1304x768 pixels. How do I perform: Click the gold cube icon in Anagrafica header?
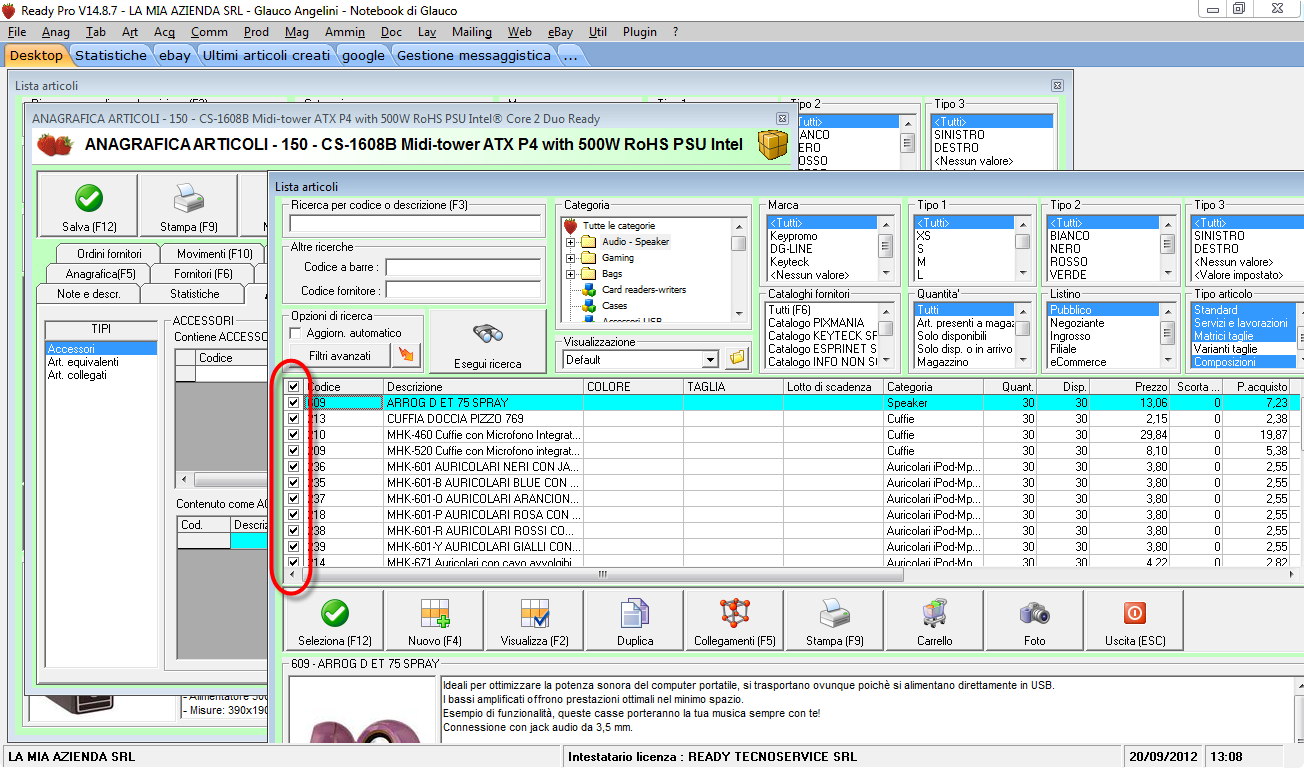[772, 145]
